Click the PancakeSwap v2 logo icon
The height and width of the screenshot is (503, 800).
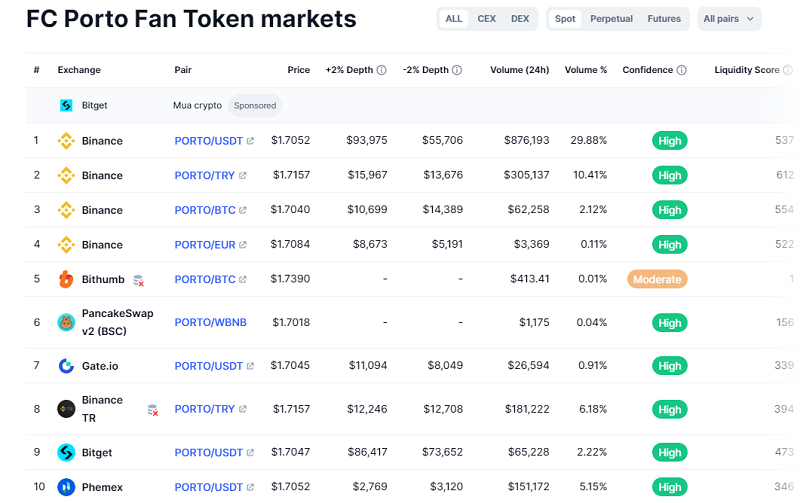coord(66,322)
